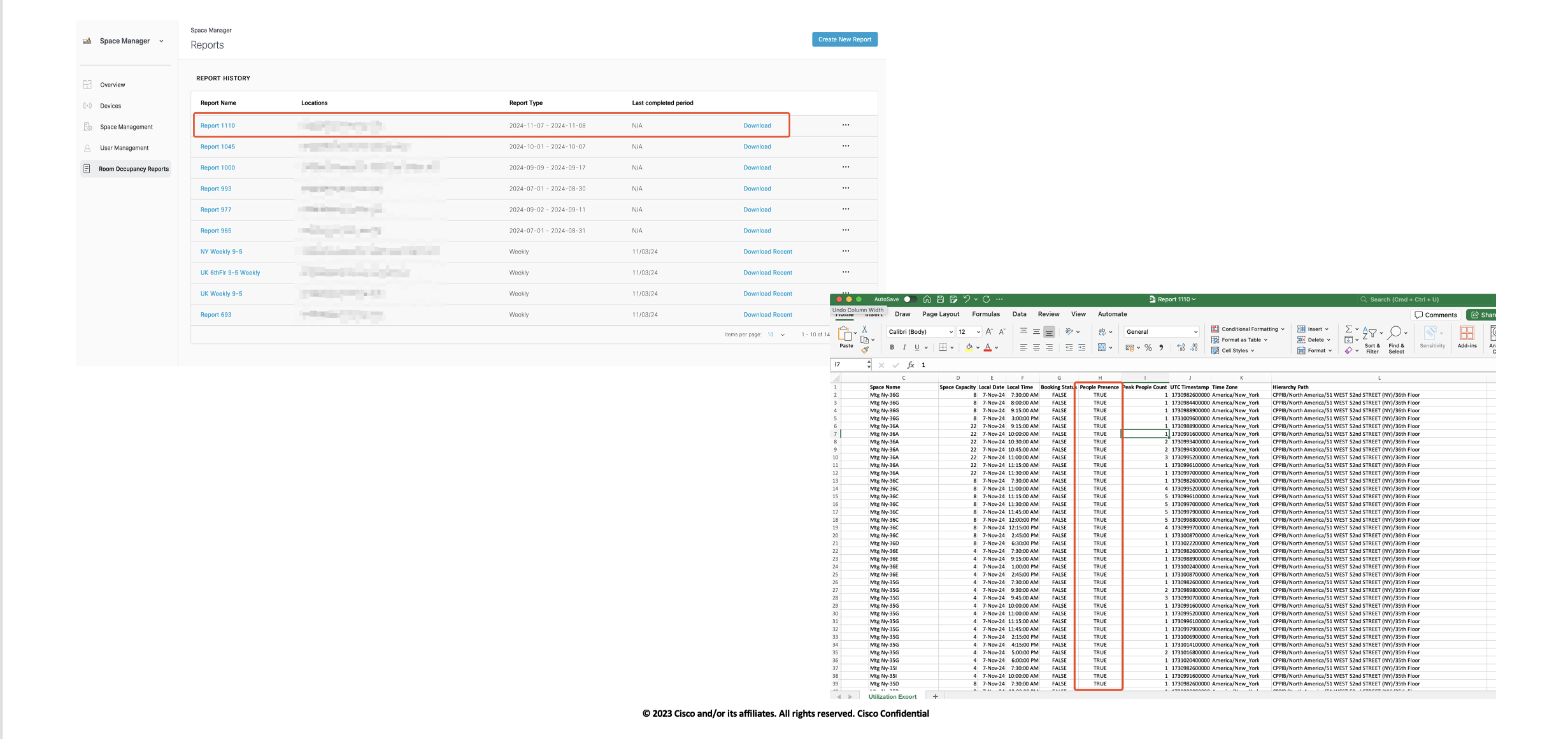Image resolution: width=1568 pixels, height=739 pixels.
Task: Expand the Conditional Formatting menu
Action: (x=1248, y=329)
